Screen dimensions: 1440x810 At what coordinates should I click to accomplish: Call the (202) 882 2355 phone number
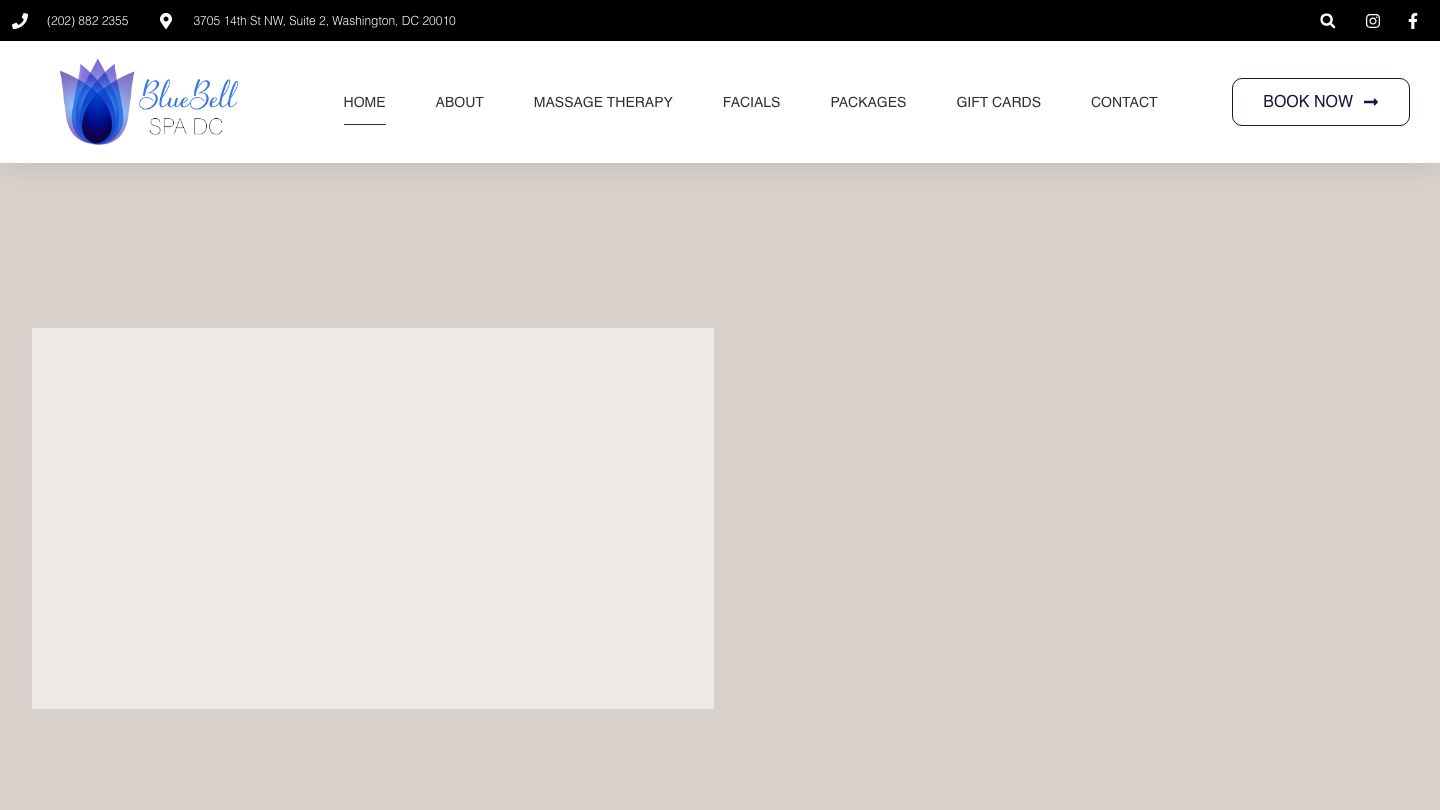pos(88,21)
